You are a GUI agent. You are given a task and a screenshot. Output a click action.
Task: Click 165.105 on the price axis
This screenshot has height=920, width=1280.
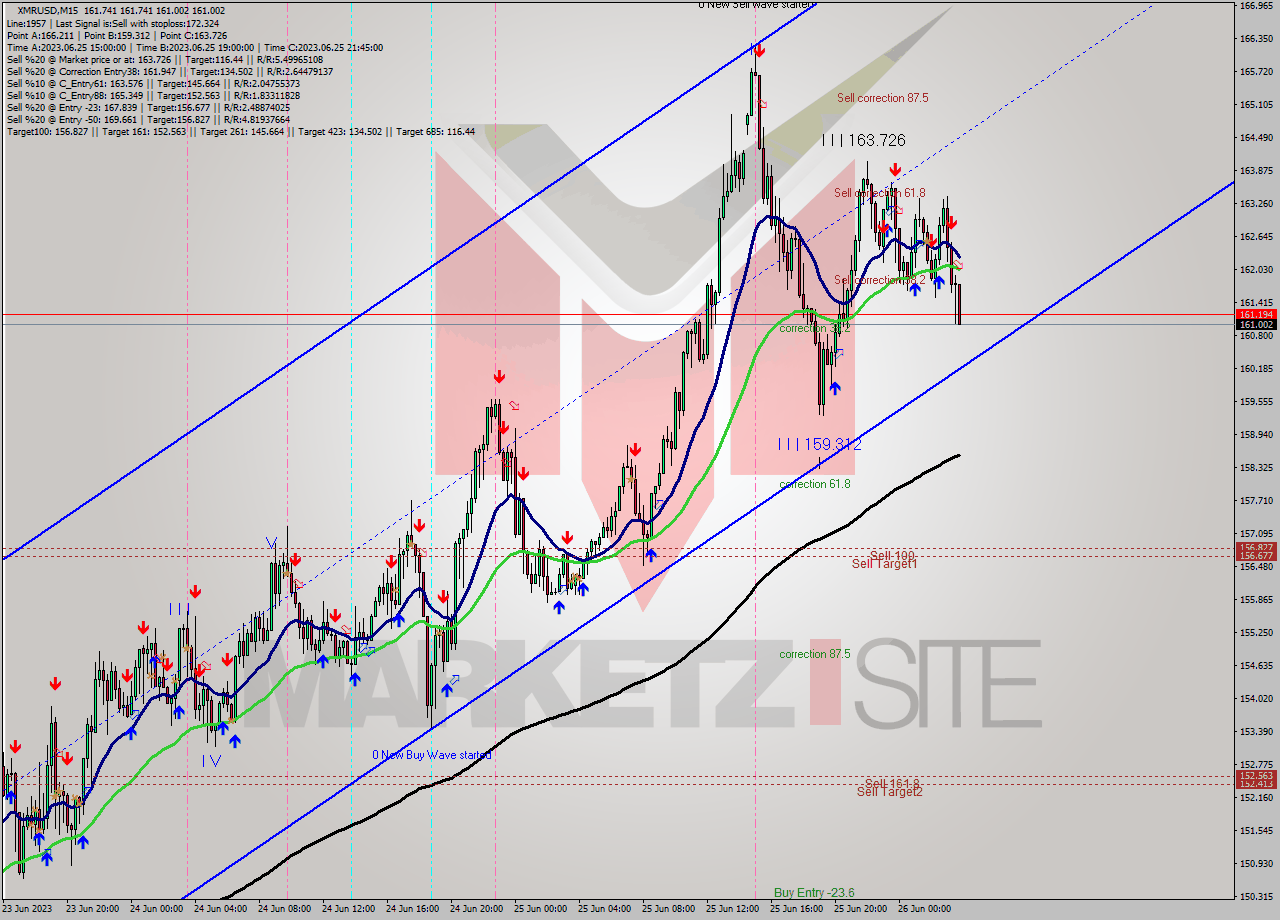coord(1255,105)
